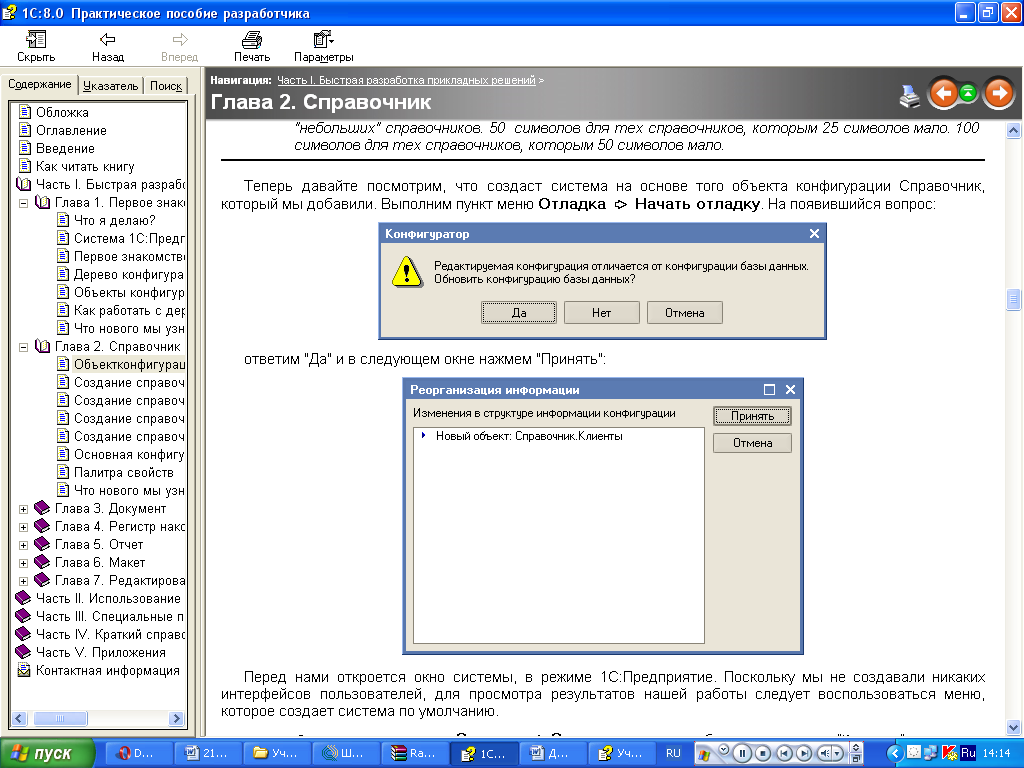Click the page icon beside Объект конфигурации
1024x768 pixels.
pyautogui.click(x=63, y=364)
